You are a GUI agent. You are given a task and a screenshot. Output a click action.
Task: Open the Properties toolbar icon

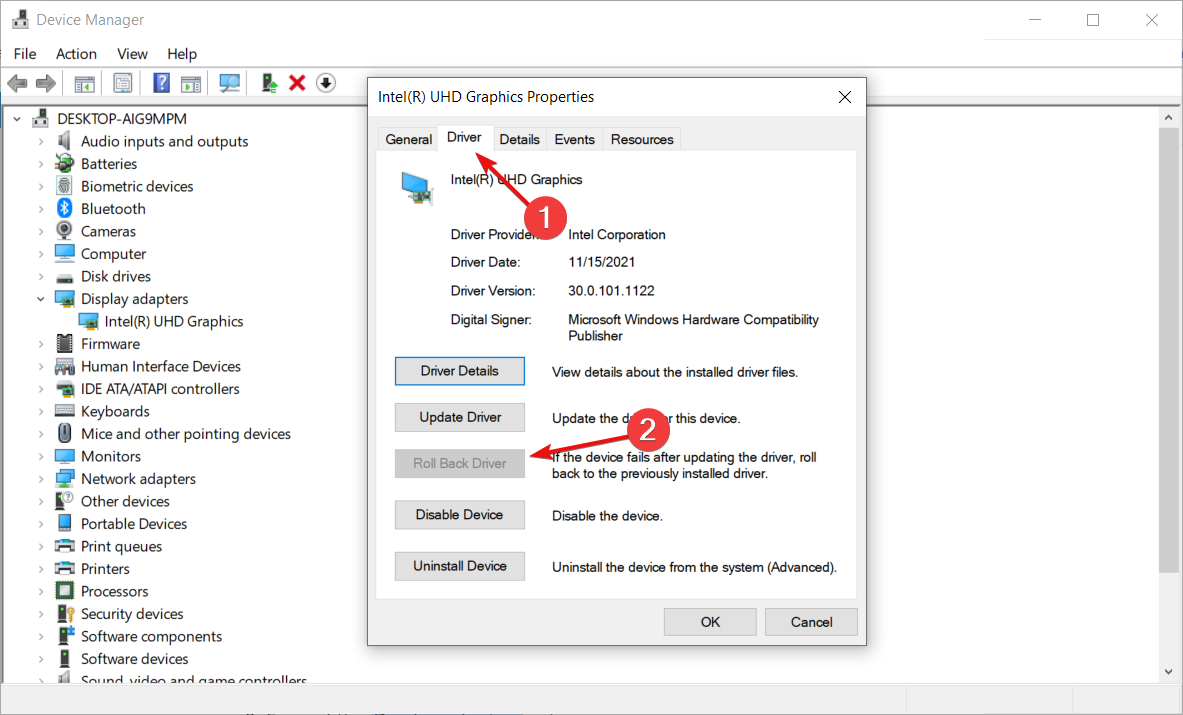point(122,83)
